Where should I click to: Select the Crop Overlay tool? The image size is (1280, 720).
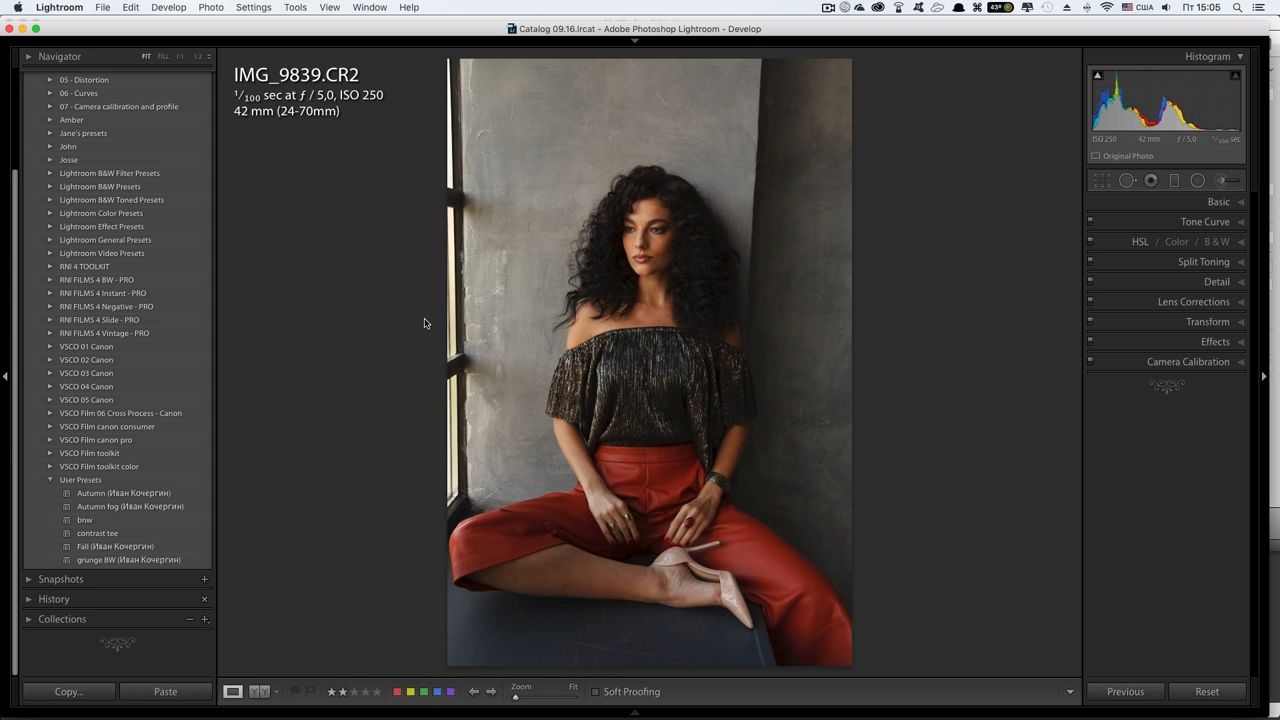pyautogui.click(x=1103, y=180)
